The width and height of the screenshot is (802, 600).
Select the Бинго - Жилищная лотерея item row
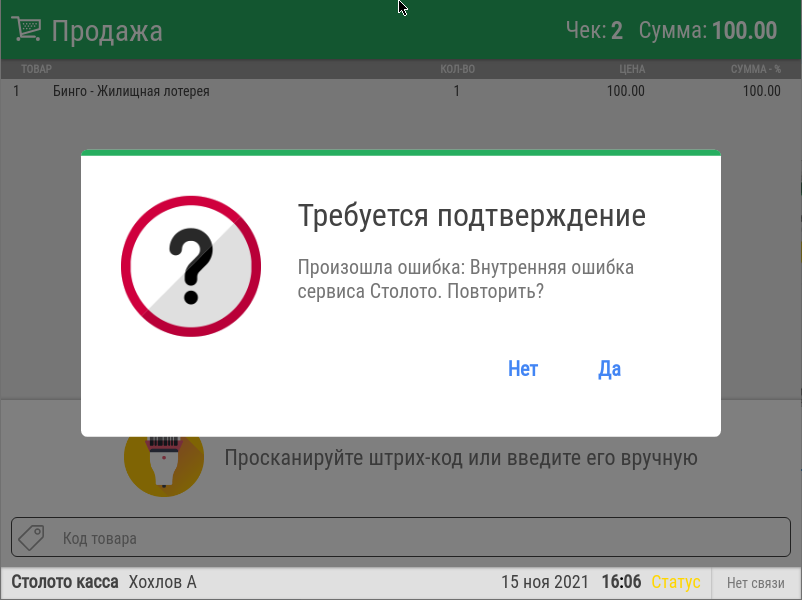point(401,91)
